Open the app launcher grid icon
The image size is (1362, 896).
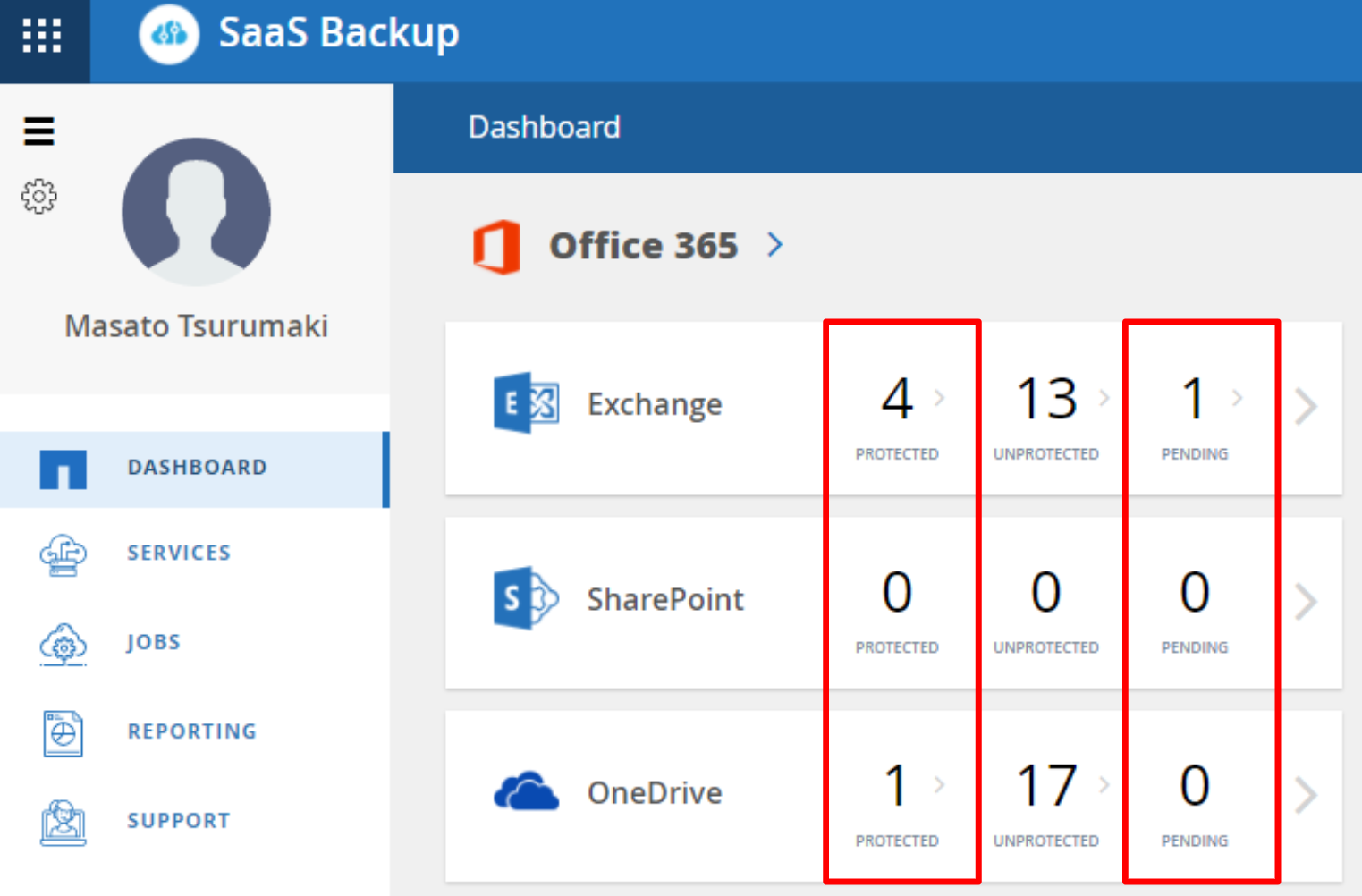[x=42, y=36]
